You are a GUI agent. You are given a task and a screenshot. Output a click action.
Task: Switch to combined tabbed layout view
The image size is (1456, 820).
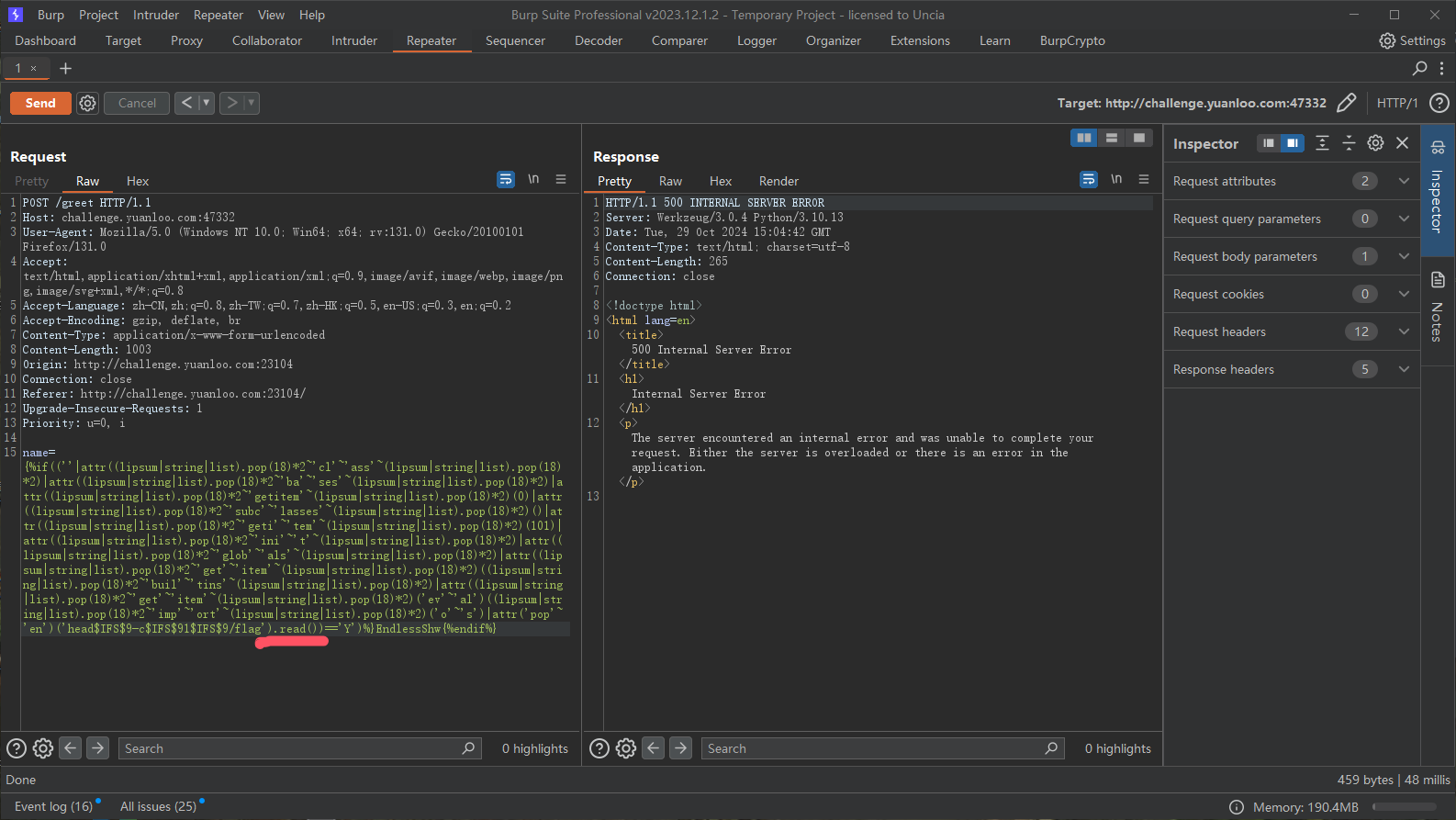click(1139, 138)
